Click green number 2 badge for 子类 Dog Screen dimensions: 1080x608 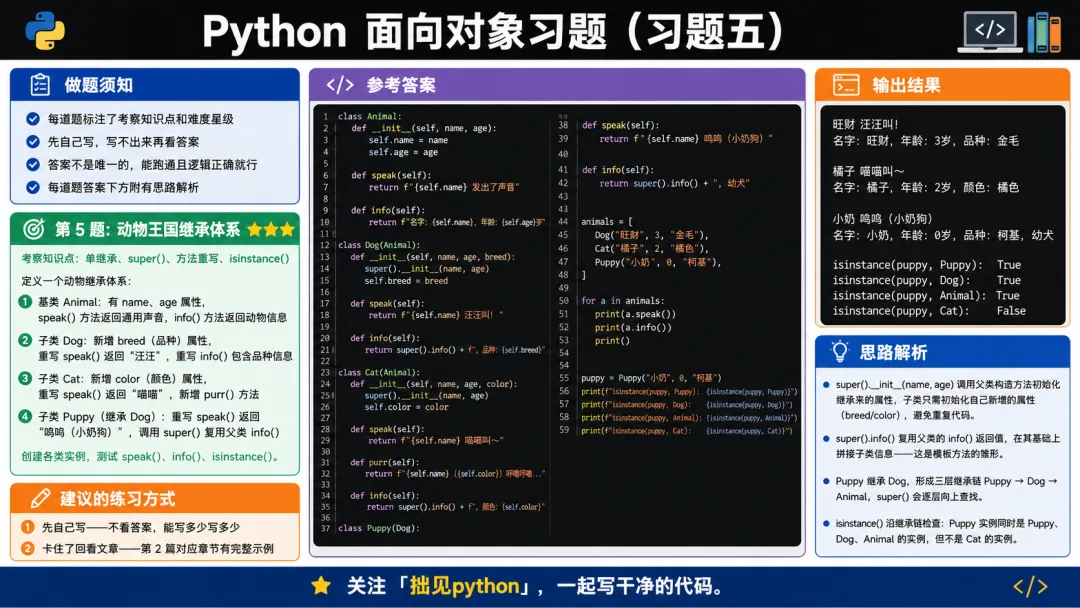coord(25,340)
